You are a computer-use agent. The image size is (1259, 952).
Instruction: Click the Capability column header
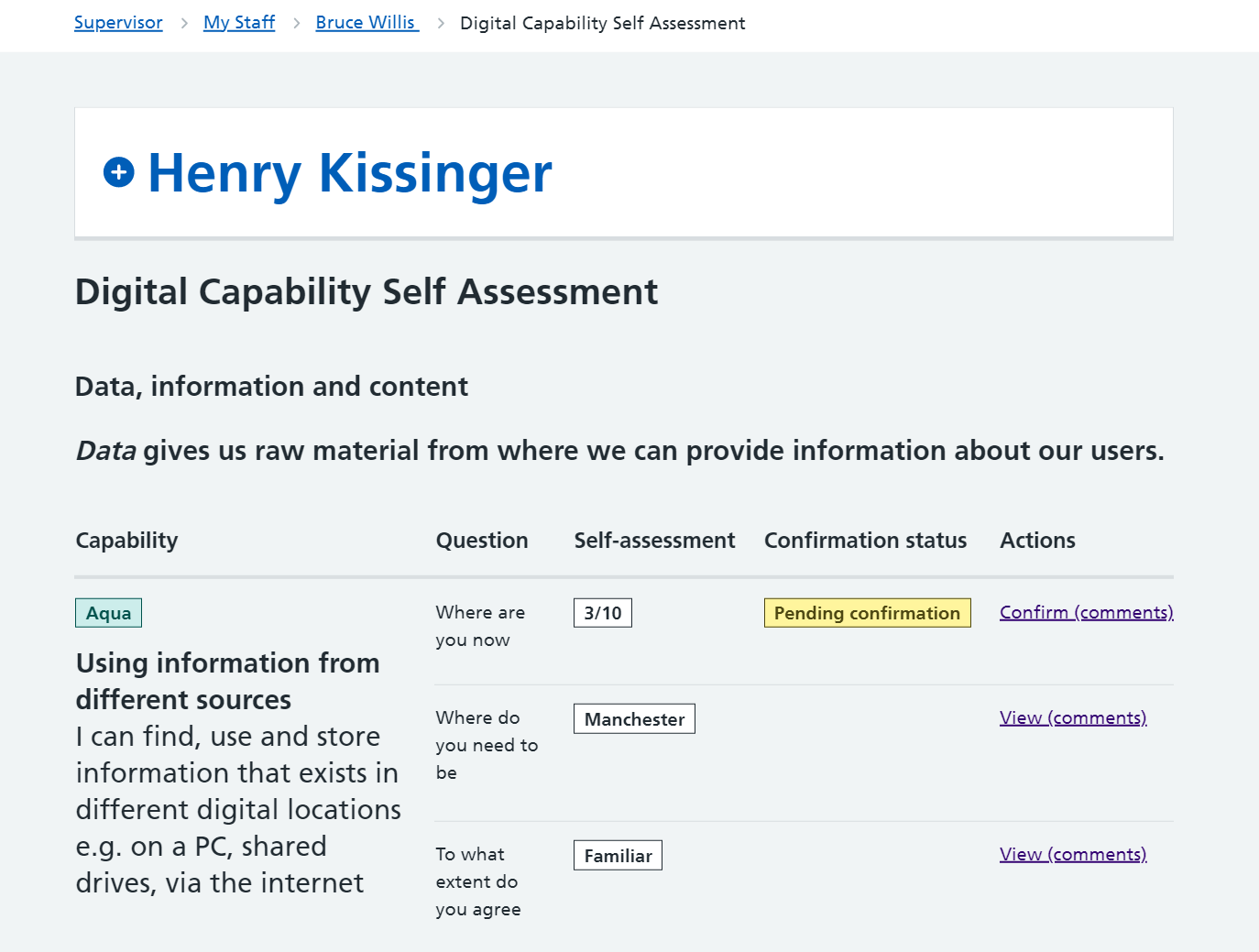(126, 541)
